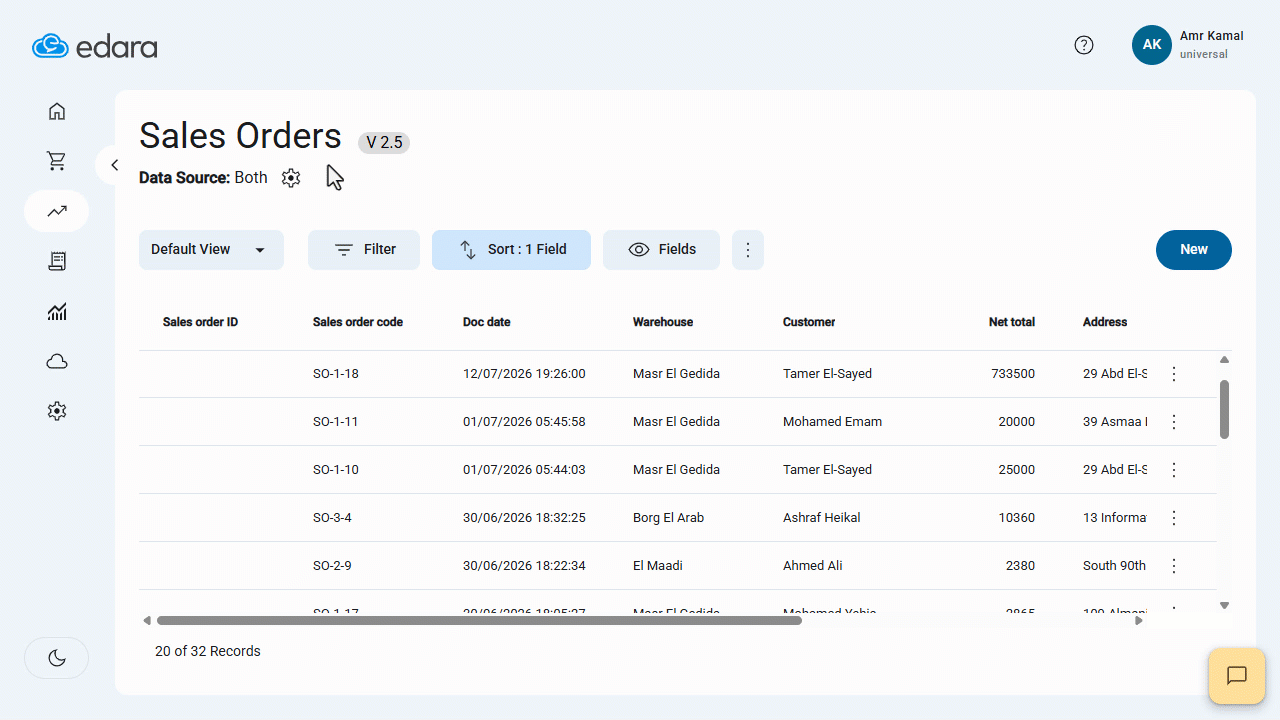Image resolution: width=1280 pixels, height=720 pixels.
Task: Click the Sales order code column header
Action: coord(358,322)
